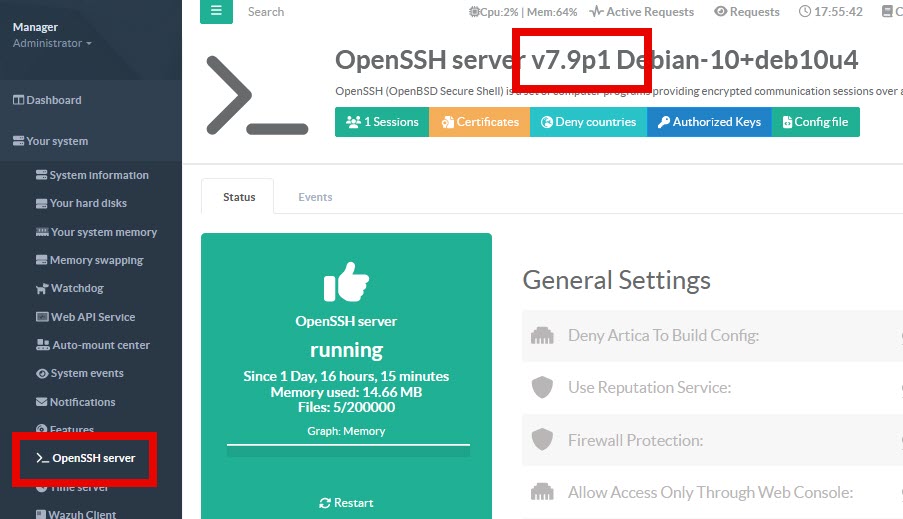Click the Requests eye icon
The width and height of the screenshot is (903, 519).
click(x=720, y=12)
